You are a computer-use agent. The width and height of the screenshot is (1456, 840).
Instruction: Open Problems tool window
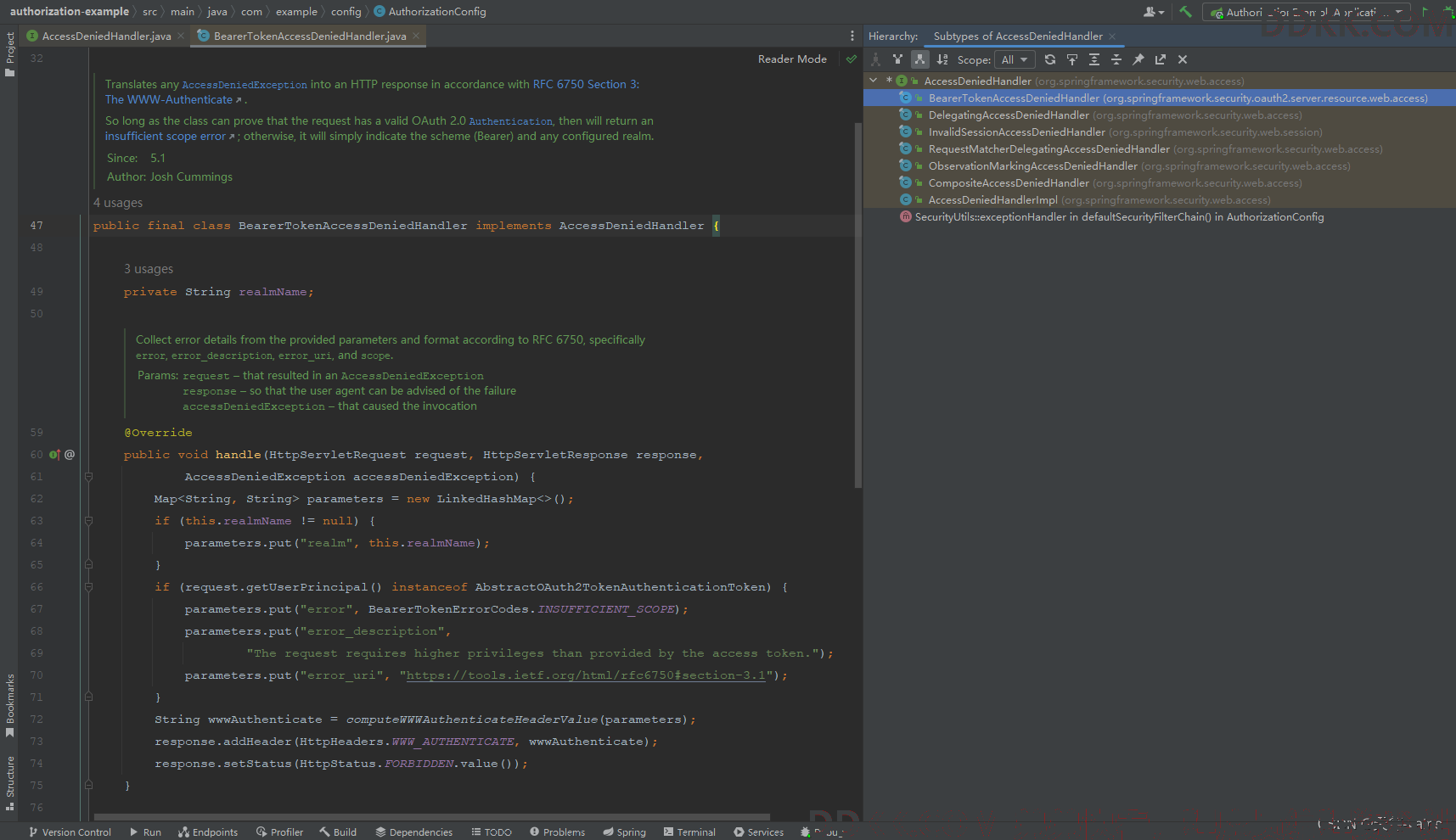[557, 832]
